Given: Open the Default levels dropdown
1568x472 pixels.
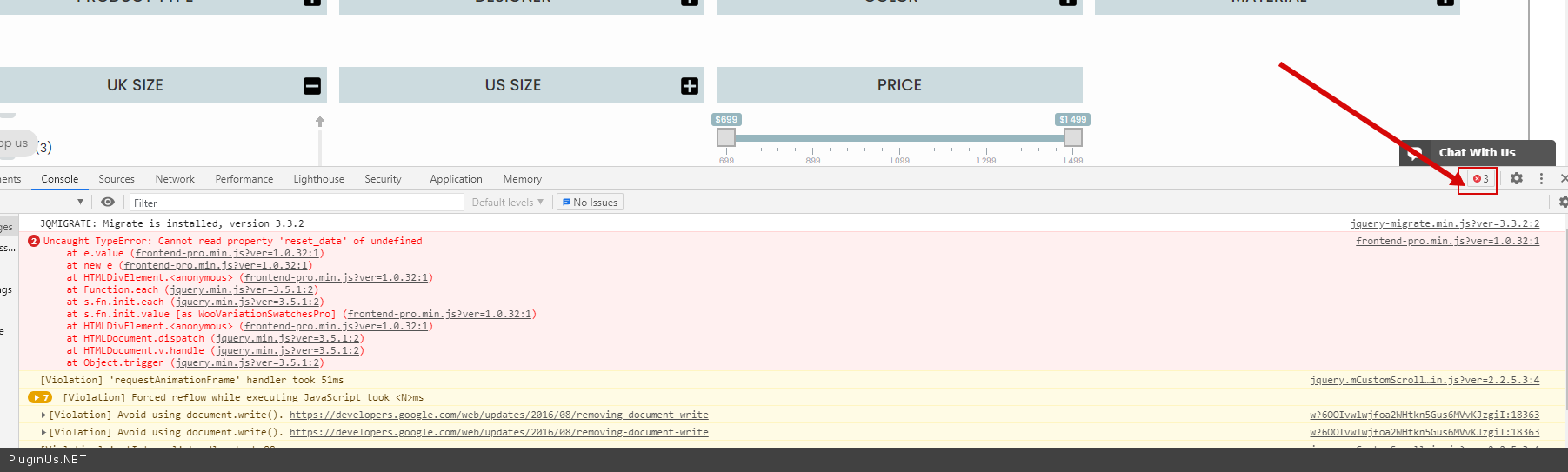Looking at the screenshot, I should (507, 203).
